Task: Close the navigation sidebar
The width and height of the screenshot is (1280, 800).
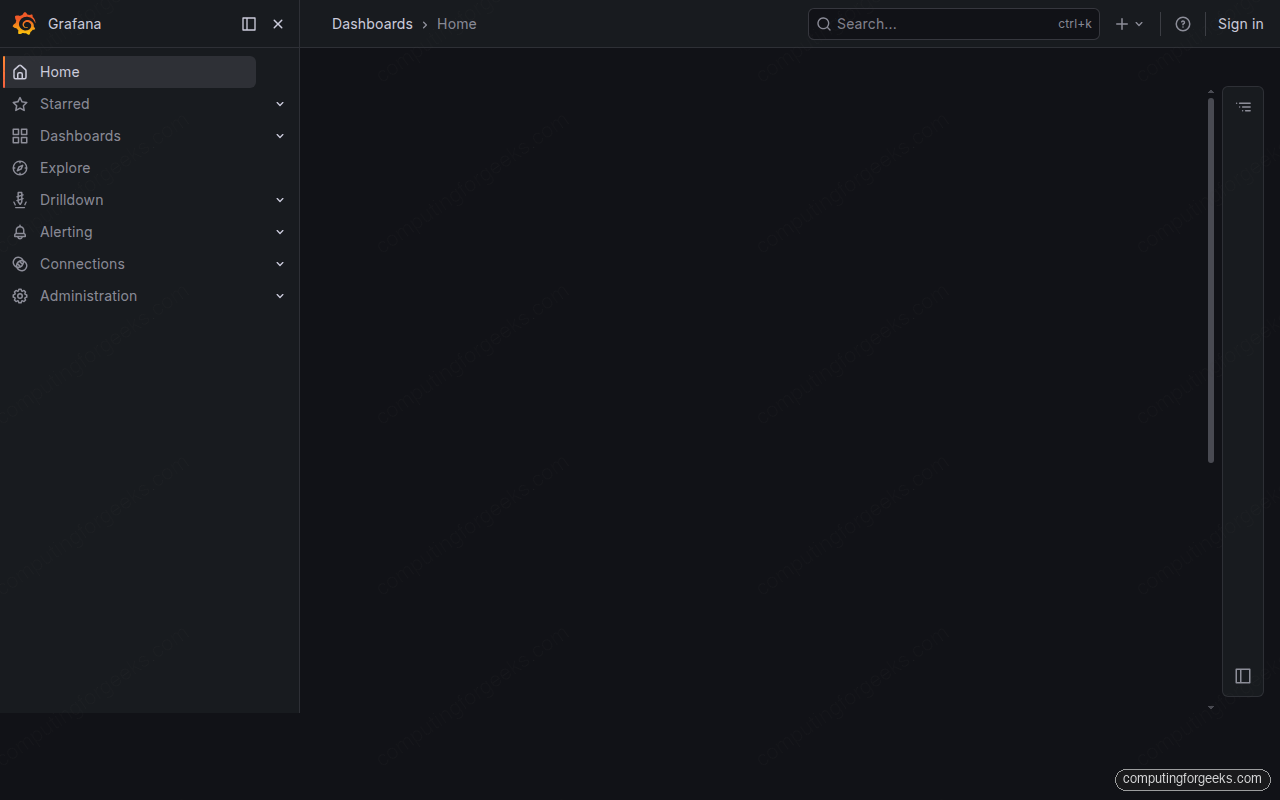Action: pyautogui.click(x=277, y=23)
